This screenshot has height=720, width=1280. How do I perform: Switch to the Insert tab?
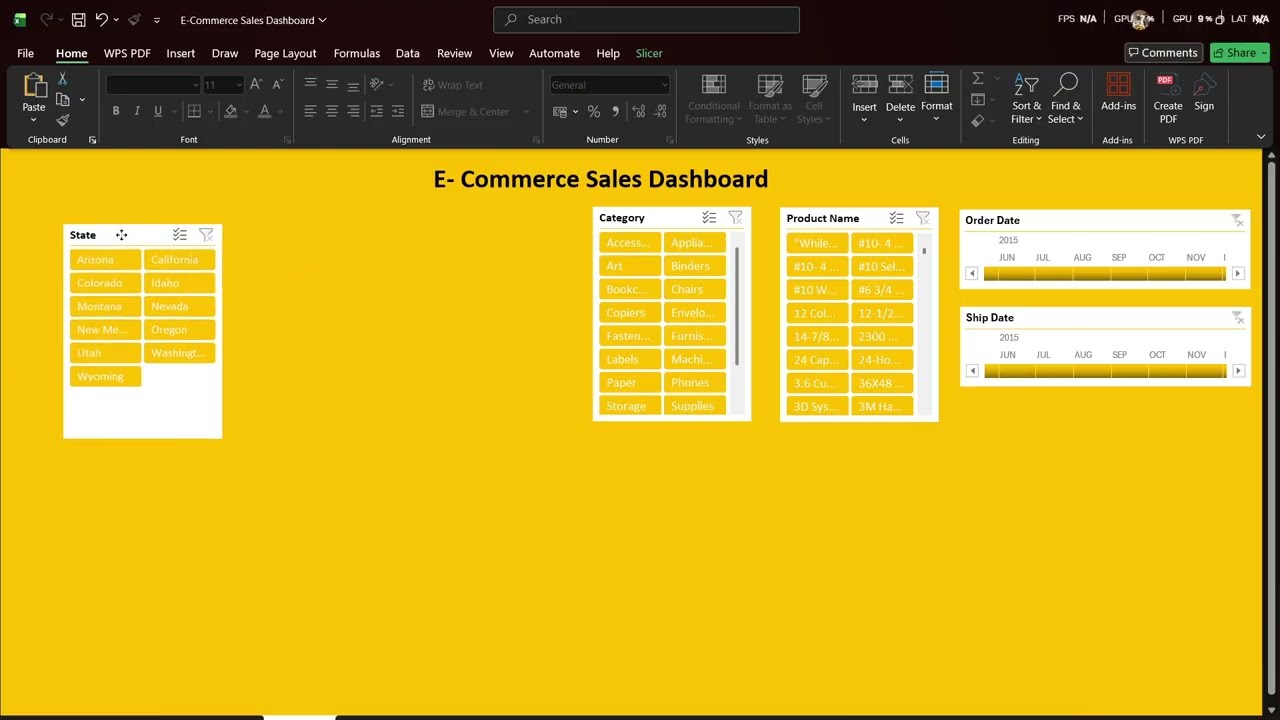(181, 53)
